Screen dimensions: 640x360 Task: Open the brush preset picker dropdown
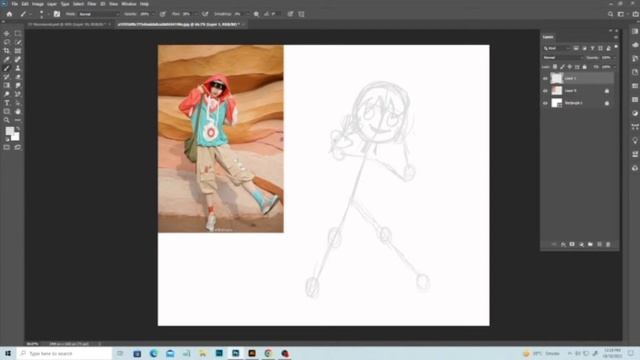tap(49, 14)
